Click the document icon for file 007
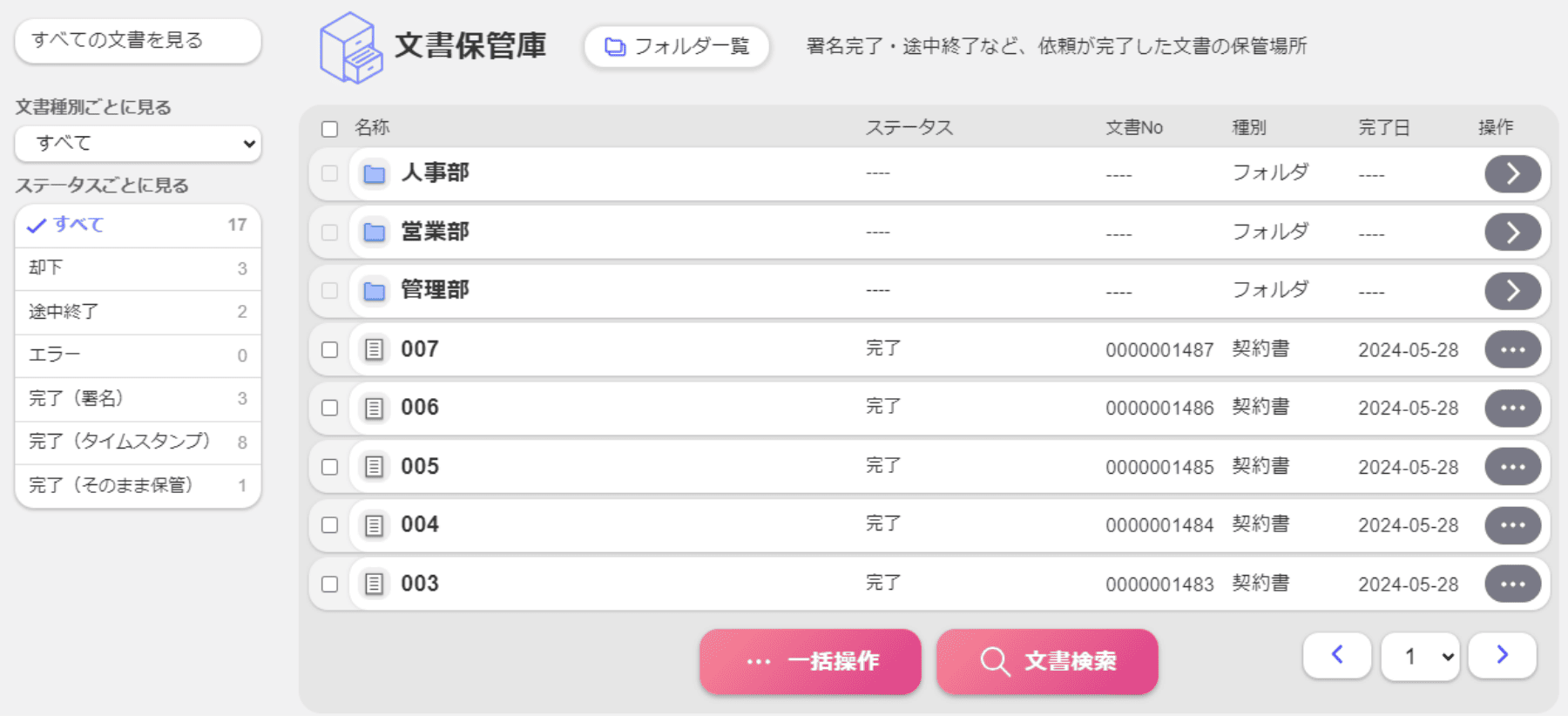Screen dimensions: 1568x716 coord(375,348)
